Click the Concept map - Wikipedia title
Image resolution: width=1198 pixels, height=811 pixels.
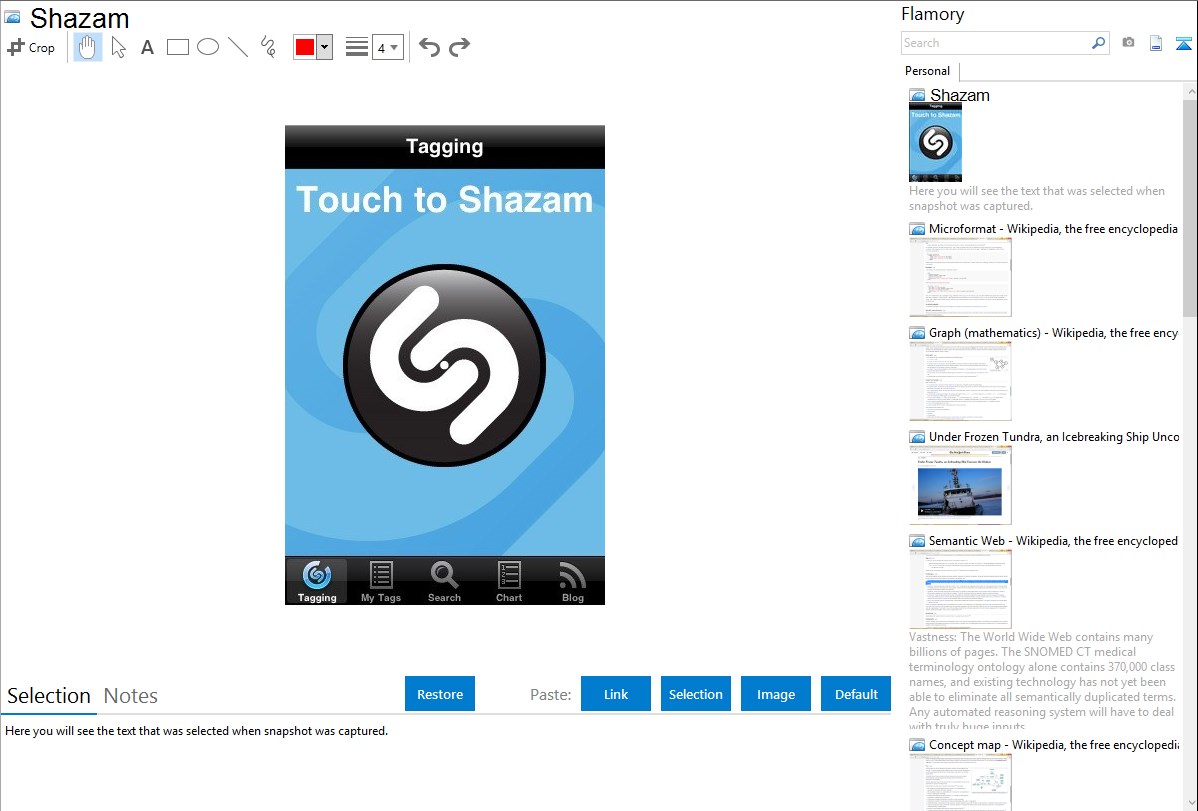[1053, 744]
